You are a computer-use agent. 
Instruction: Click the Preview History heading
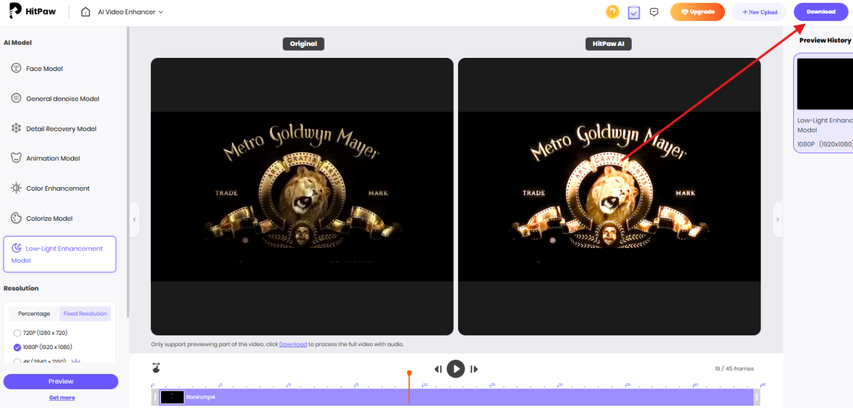(825, 40)
